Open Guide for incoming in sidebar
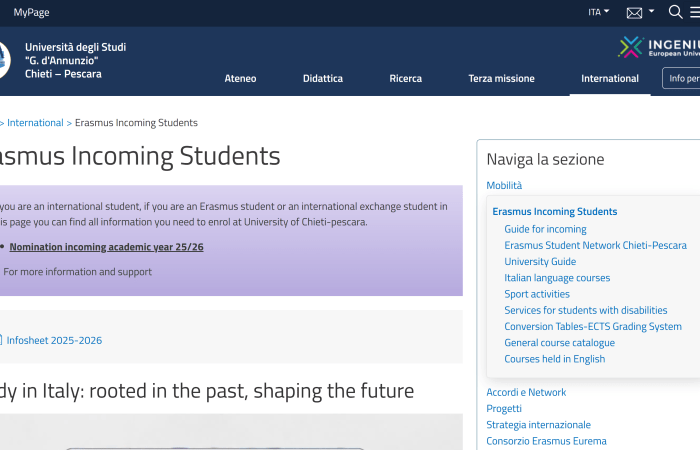The width and height of the screenshot is (700, 450). point(545,229)
